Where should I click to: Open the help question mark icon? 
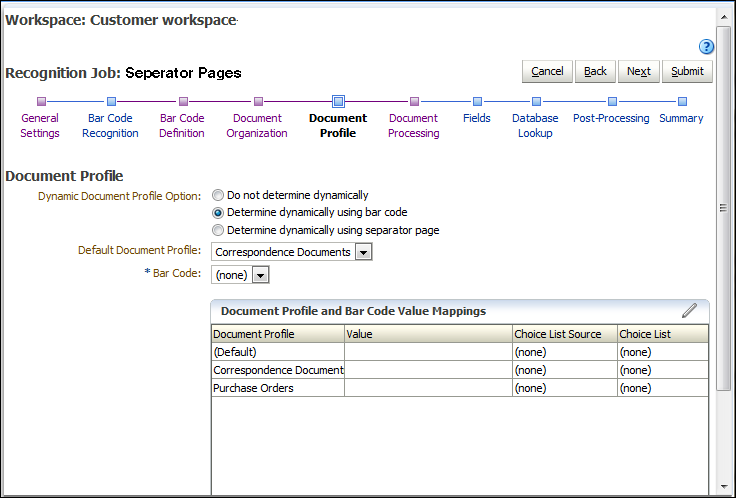coord(706,46)
